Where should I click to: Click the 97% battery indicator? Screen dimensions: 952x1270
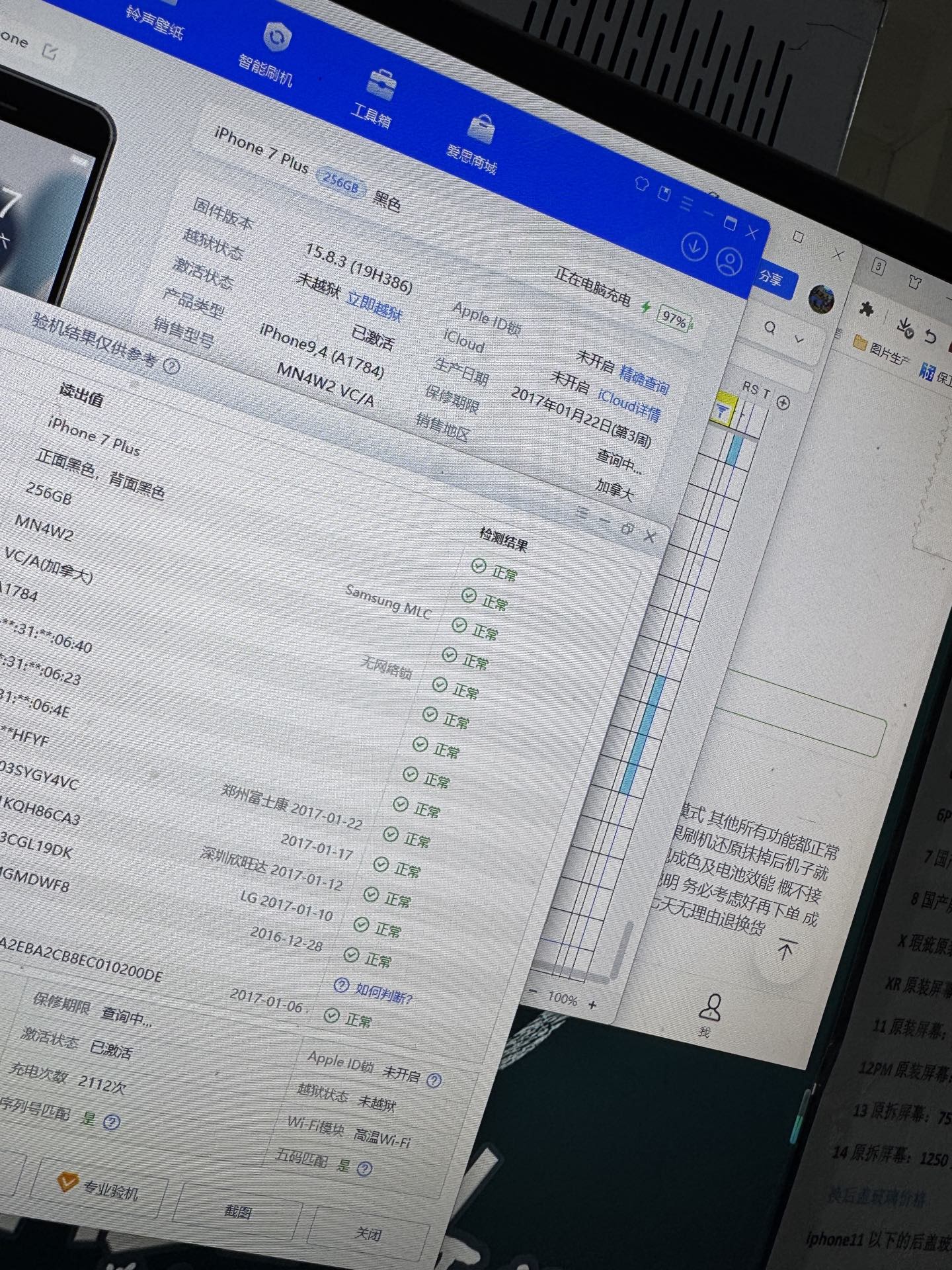[x=674, y=320]
